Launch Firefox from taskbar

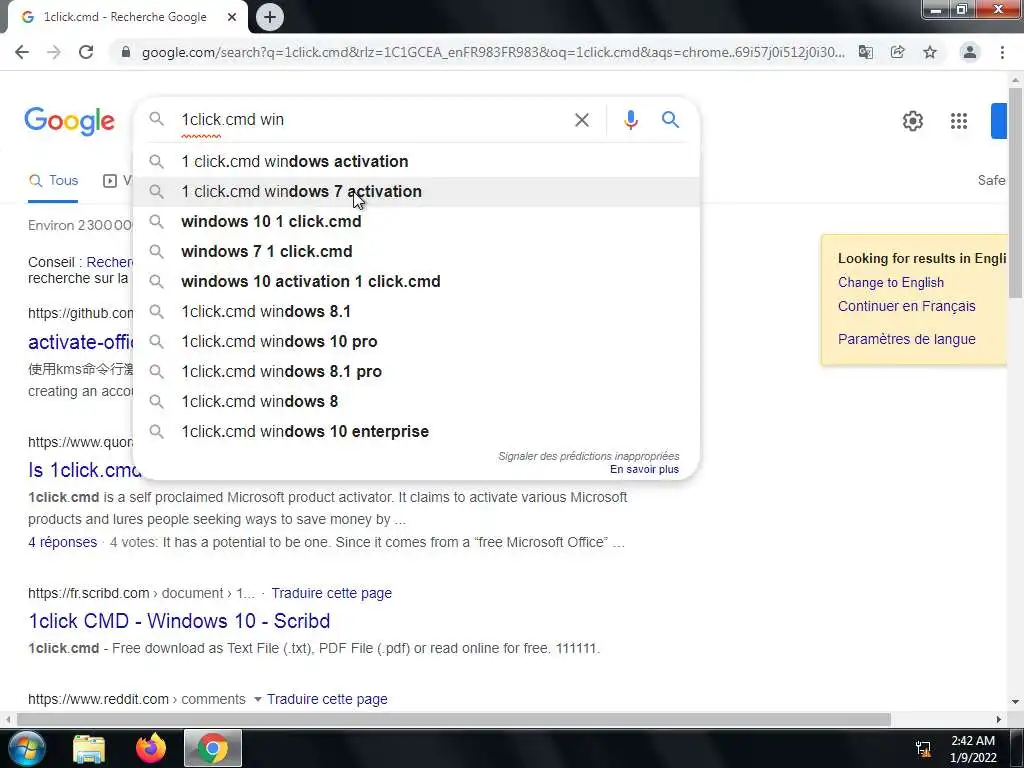pos(150,749)
